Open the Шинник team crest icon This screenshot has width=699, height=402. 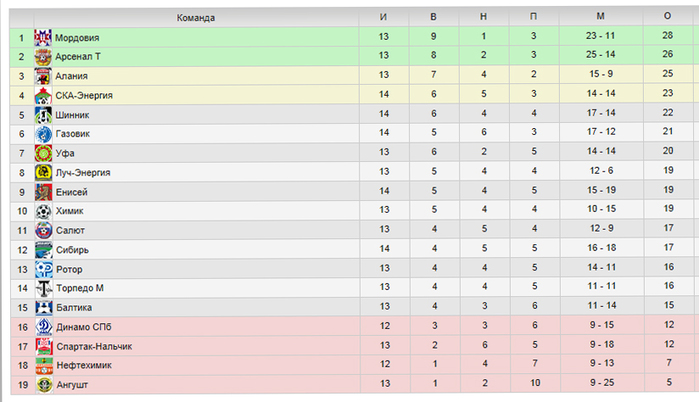click(43, 115)
